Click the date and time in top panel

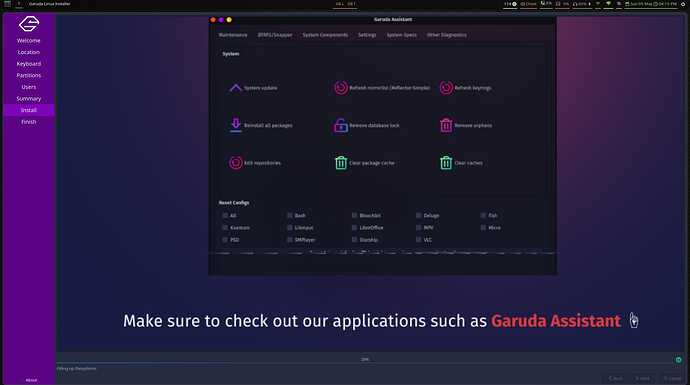tap(651, 4)
